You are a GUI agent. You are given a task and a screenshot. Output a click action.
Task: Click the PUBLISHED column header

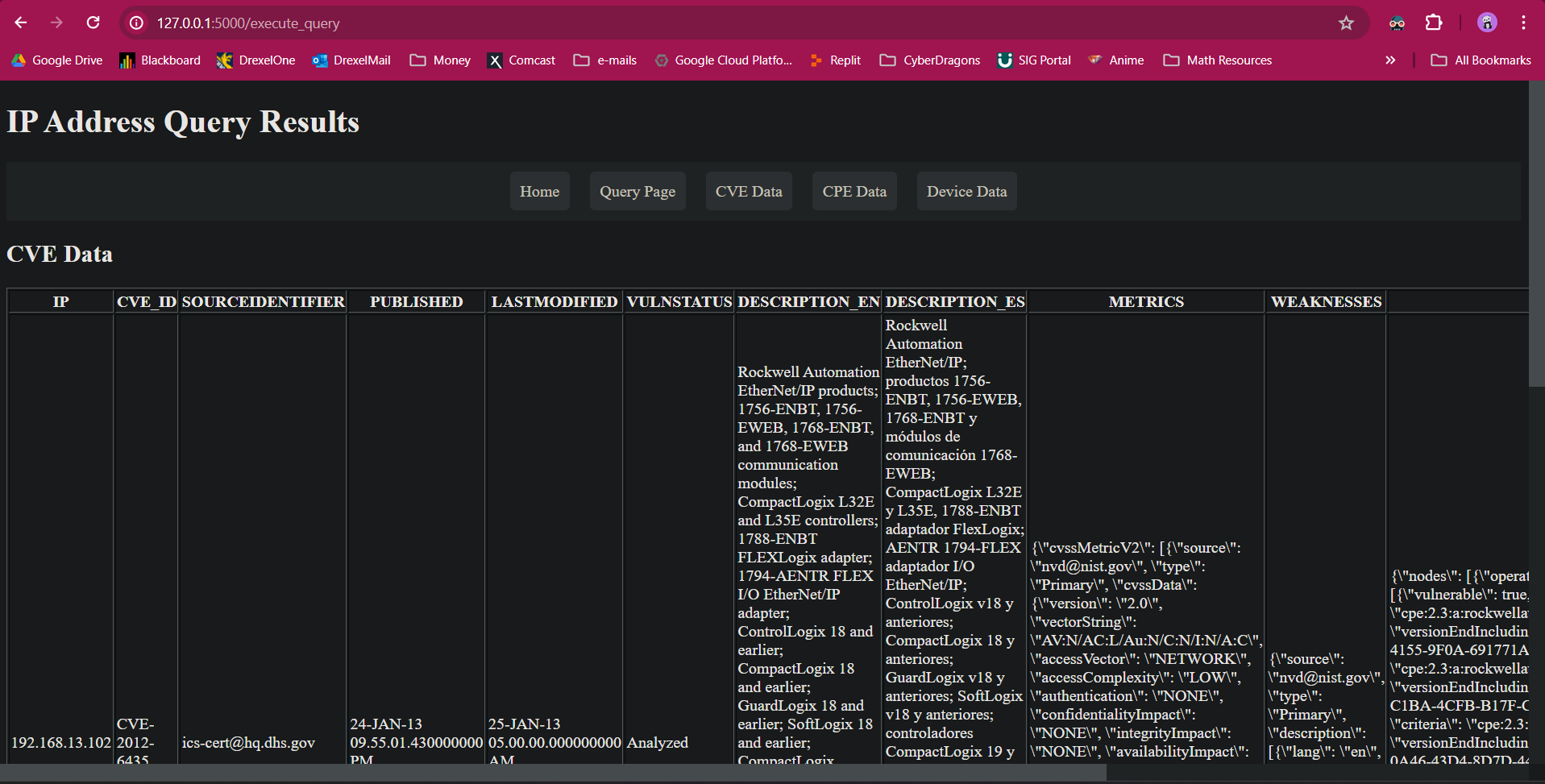[x=416, y=301]
